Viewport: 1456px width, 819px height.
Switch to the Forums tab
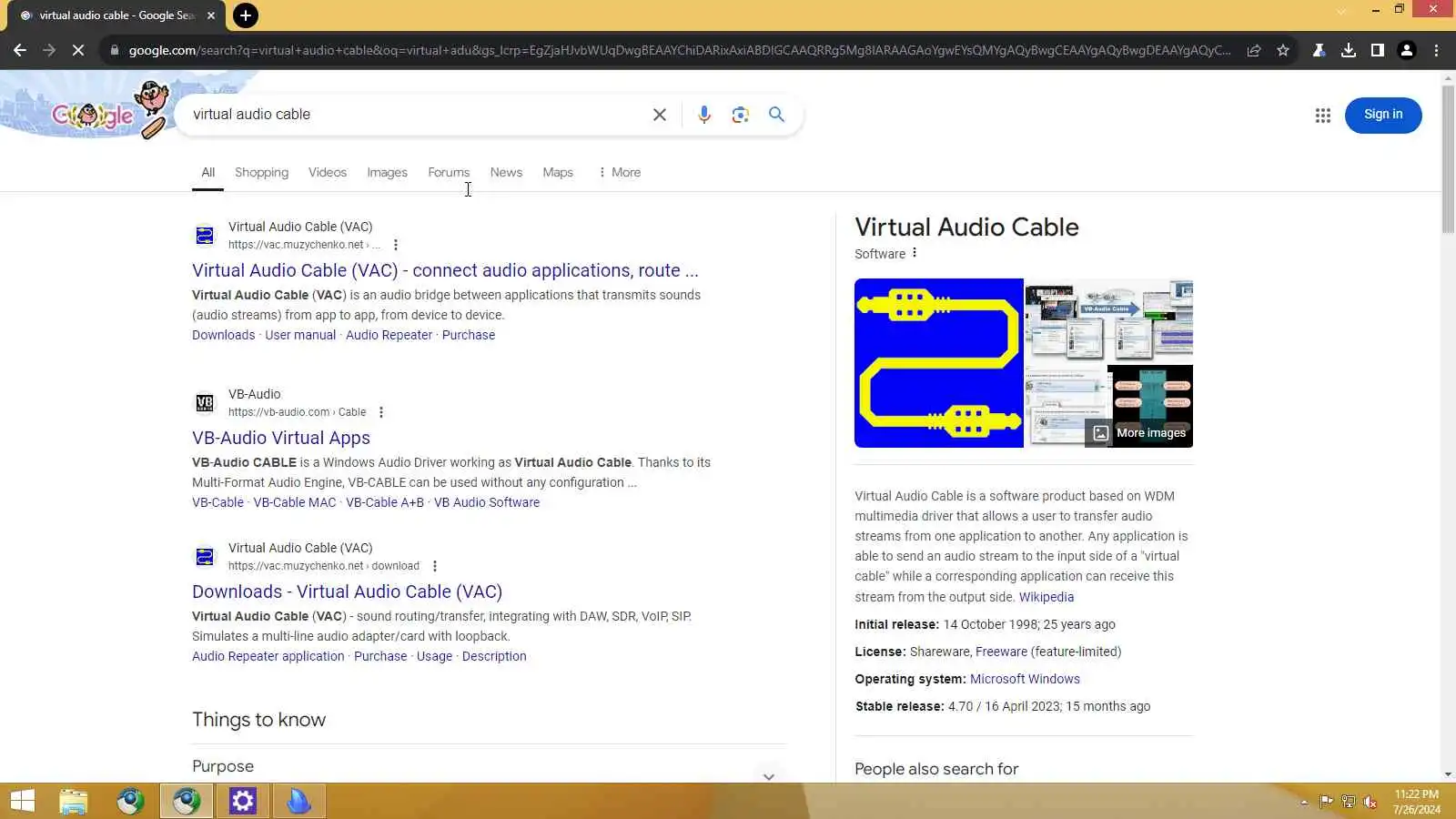click(449, 173)
